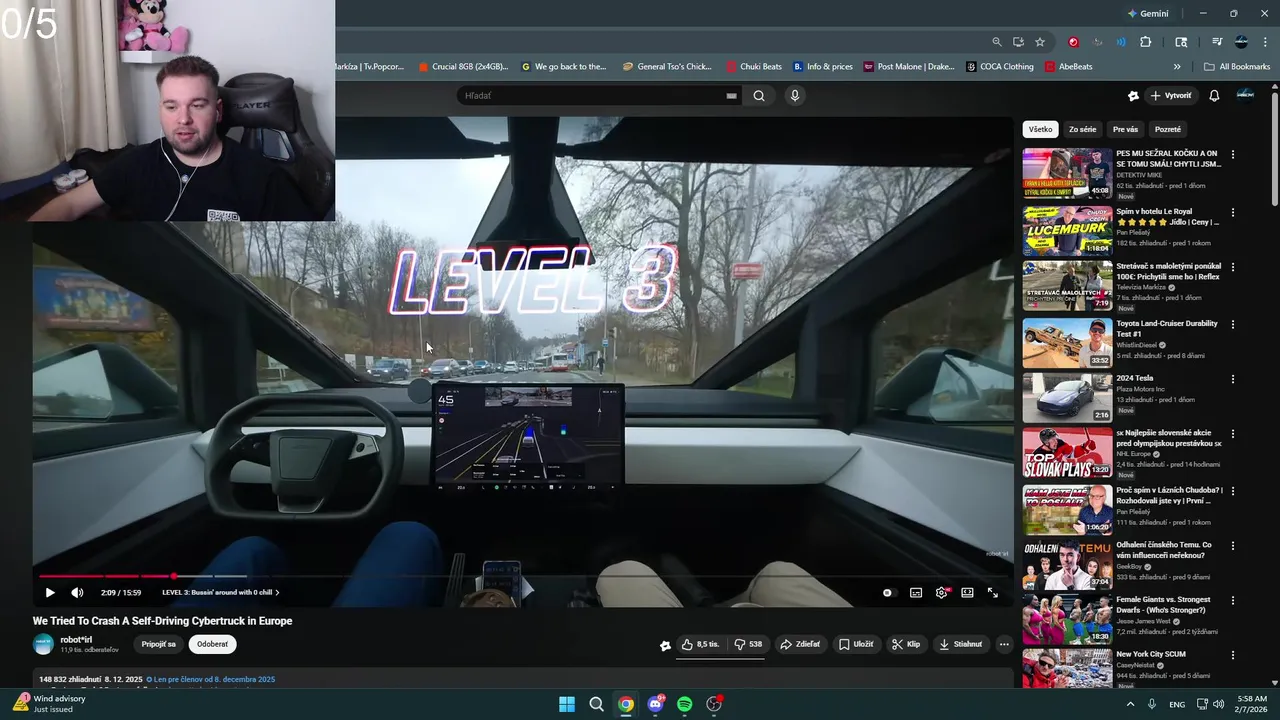Open YouTube notifications bell
Image resolution: width=1280 pixels, height=720 pixels.
[1214, 96]
